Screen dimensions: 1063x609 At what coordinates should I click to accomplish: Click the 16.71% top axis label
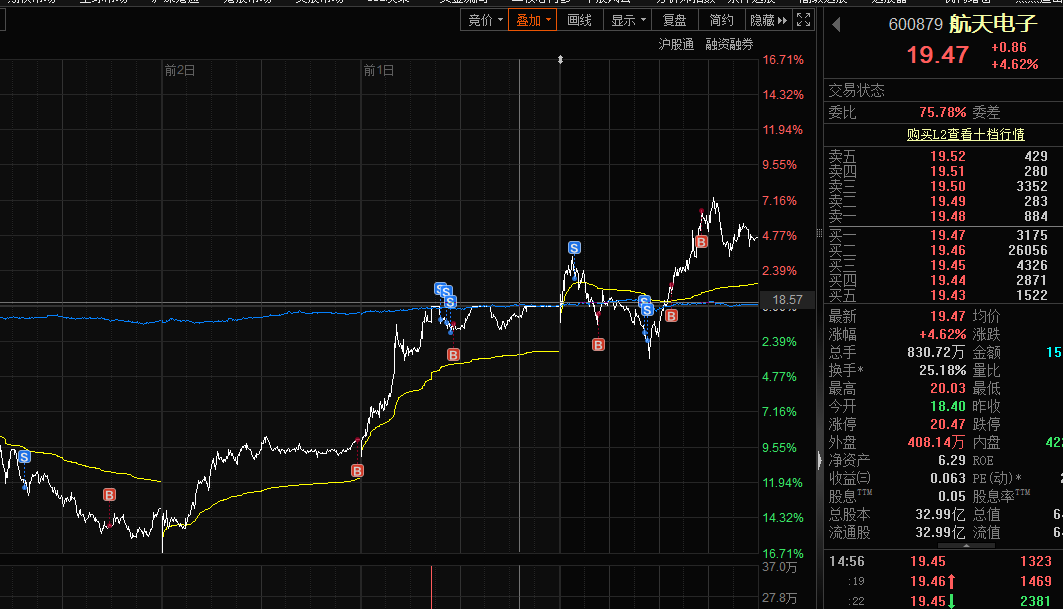[783, 60]
